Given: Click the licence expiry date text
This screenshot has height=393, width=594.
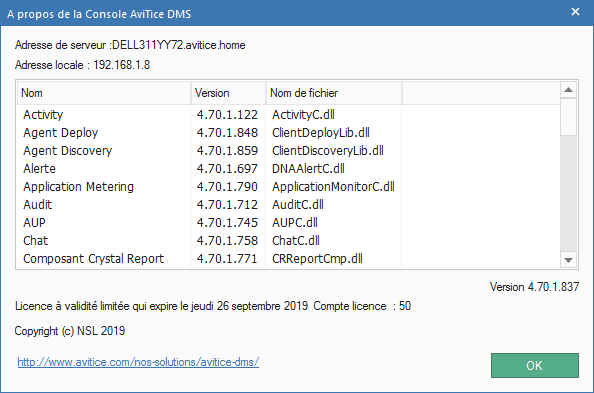Looking at the screenshot, I should [x=161, y=306].
